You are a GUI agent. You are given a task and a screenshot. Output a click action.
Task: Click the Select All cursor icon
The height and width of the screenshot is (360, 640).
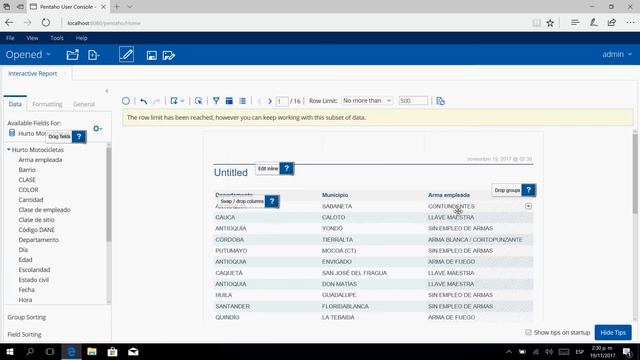coord(198,101)
